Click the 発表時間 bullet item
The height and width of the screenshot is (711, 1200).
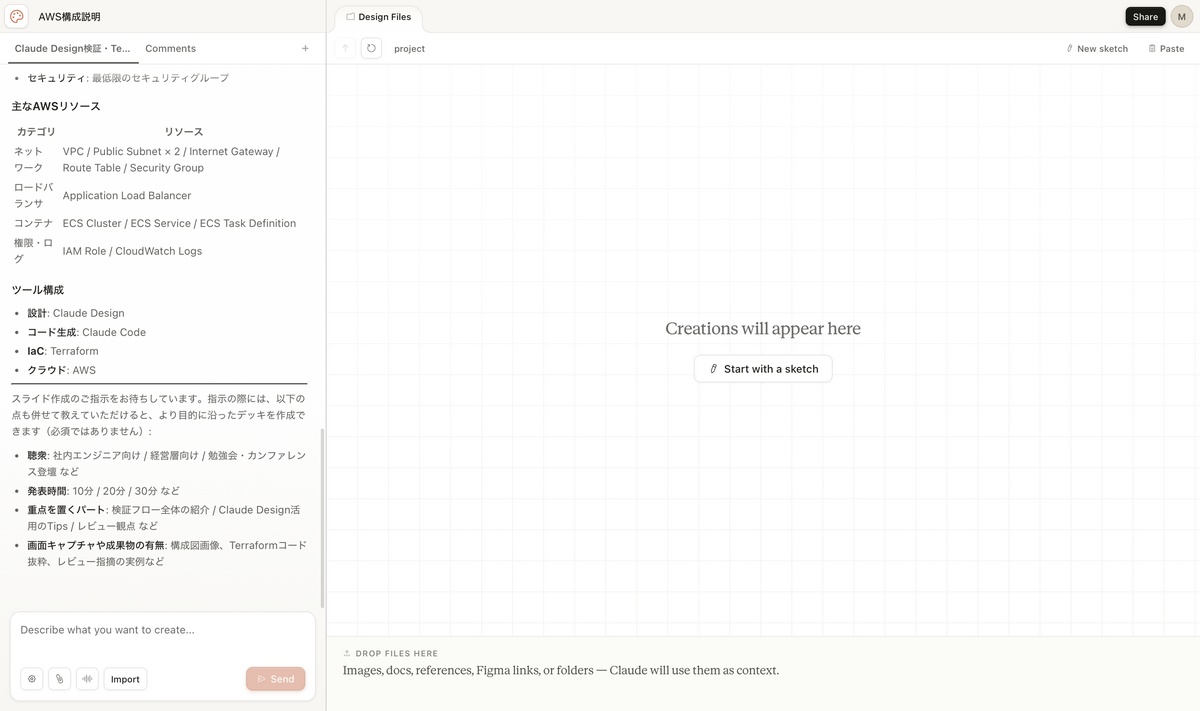pos(104,491)
